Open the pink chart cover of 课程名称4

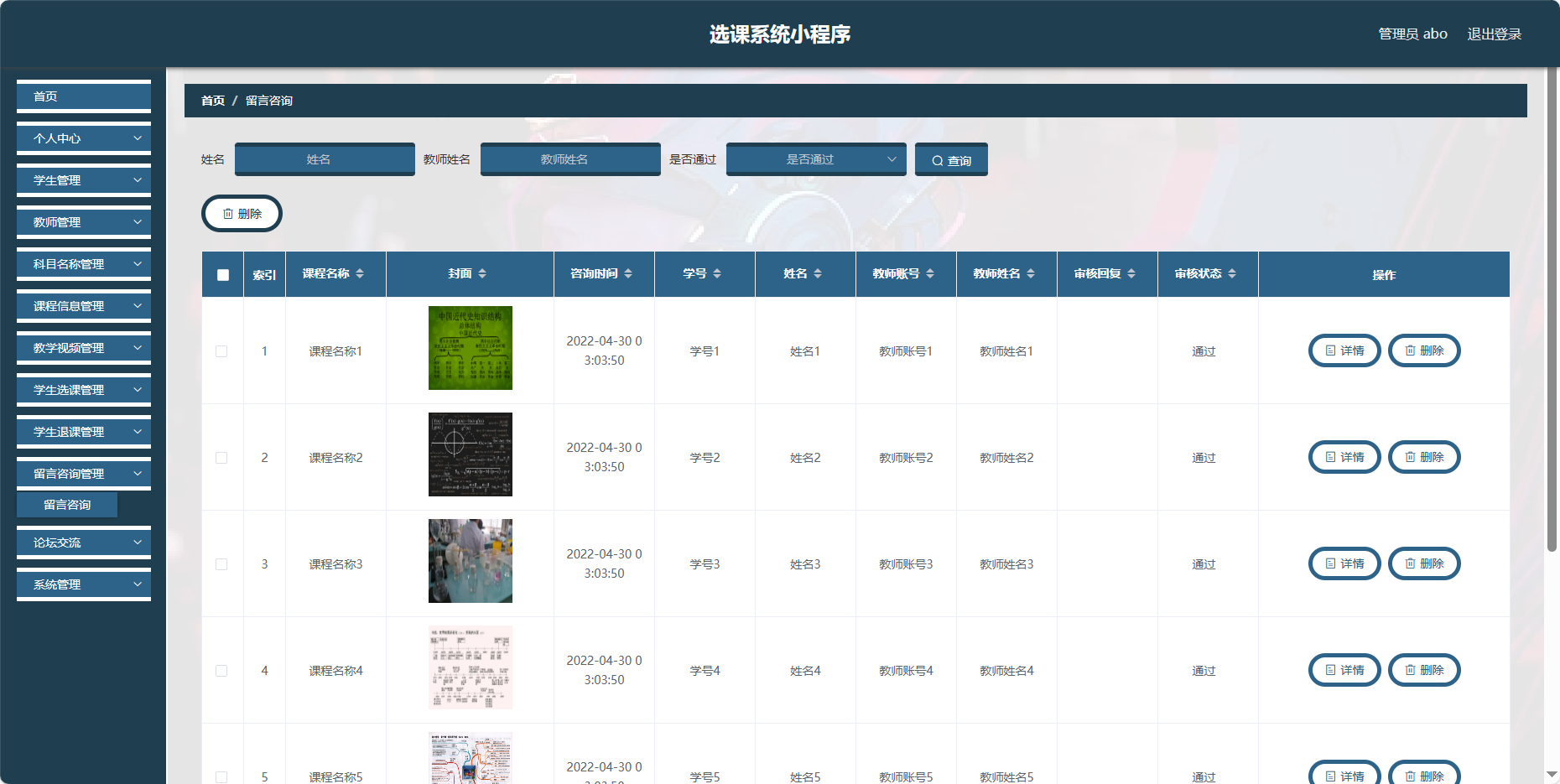471,667
